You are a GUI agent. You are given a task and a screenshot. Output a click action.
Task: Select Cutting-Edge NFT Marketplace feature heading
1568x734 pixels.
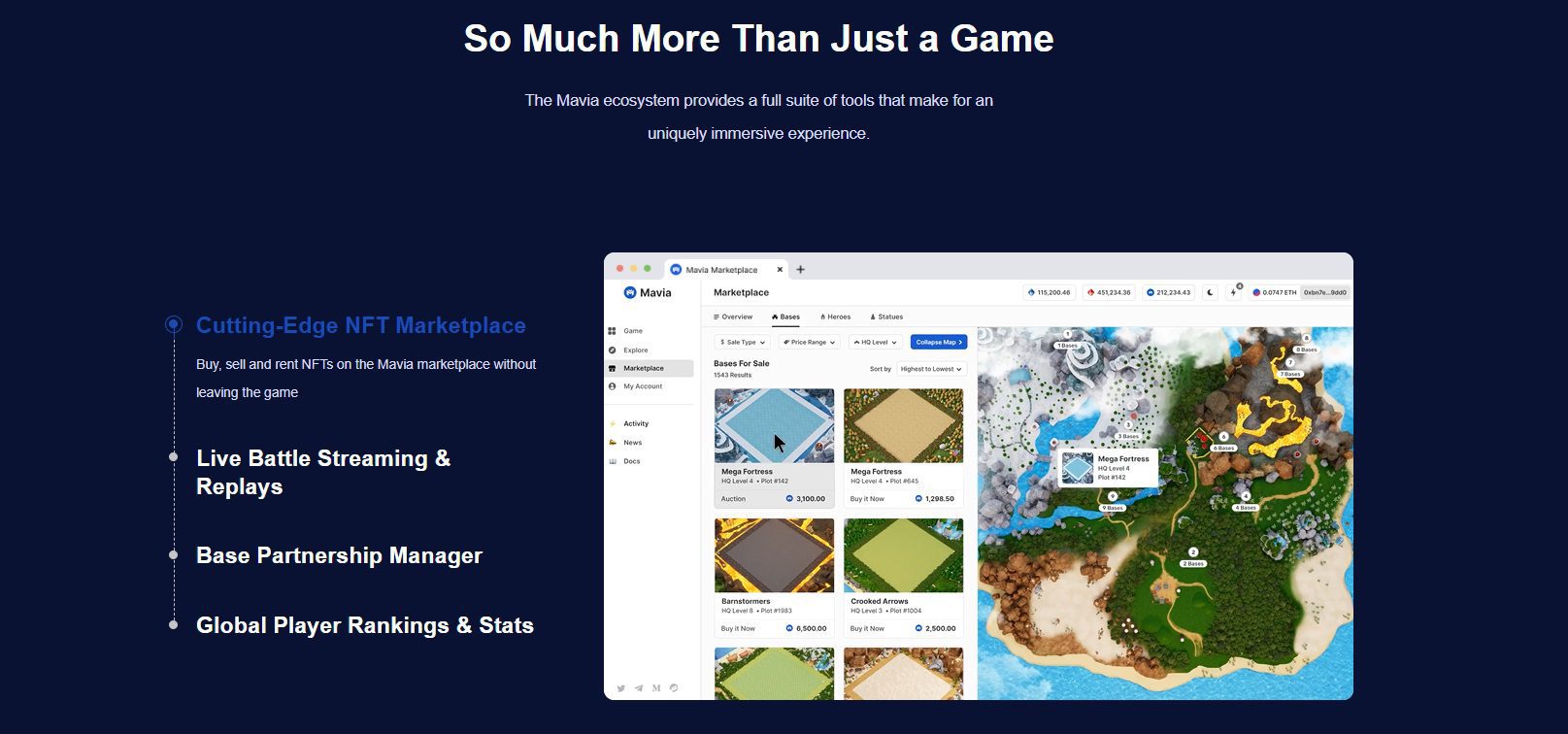pyautogui.click(x=361, y=325)
